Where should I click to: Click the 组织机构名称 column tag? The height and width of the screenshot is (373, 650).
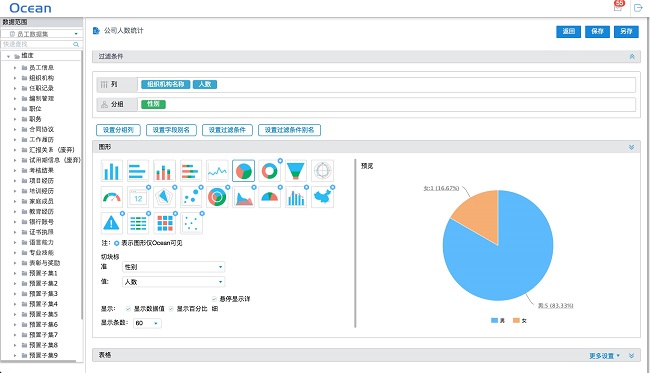point(165,84)
